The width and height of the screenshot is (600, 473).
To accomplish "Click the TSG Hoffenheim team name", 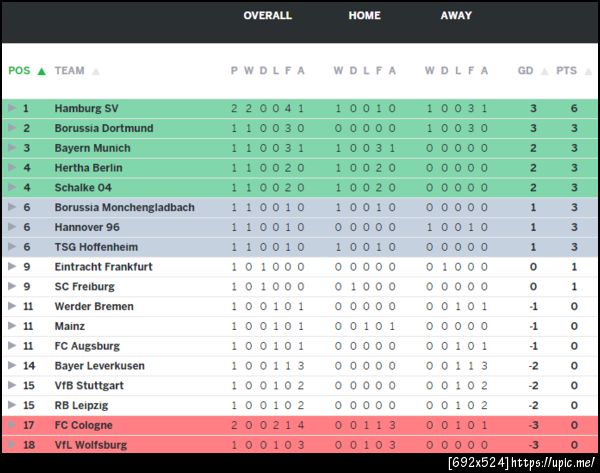I will [96, 247].
